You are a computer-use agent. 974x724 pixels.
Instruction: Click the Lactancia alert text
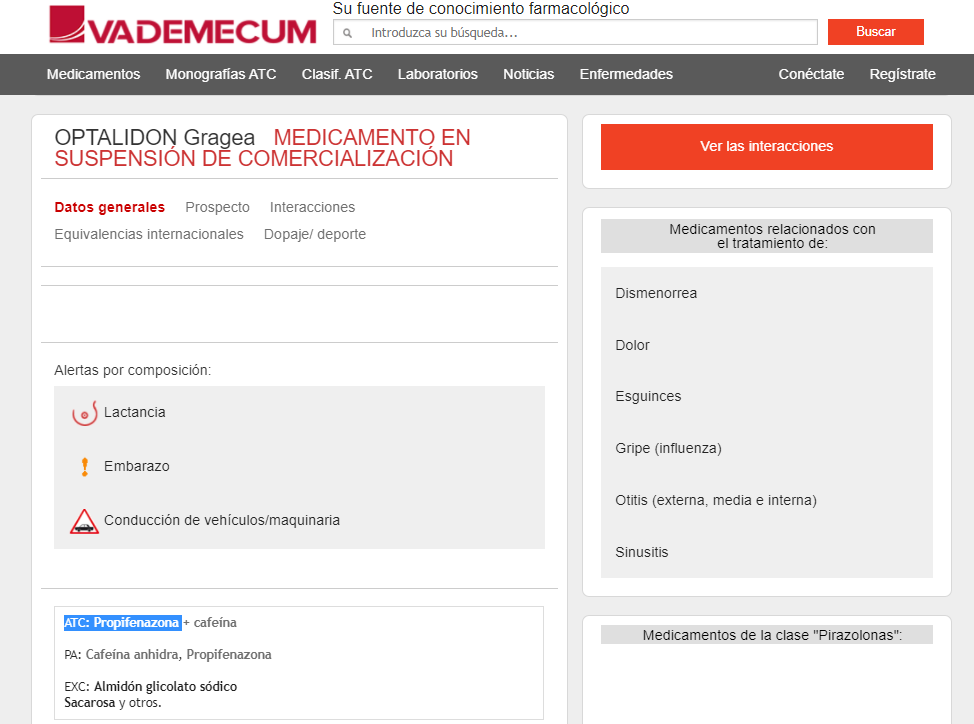[135, 412]
